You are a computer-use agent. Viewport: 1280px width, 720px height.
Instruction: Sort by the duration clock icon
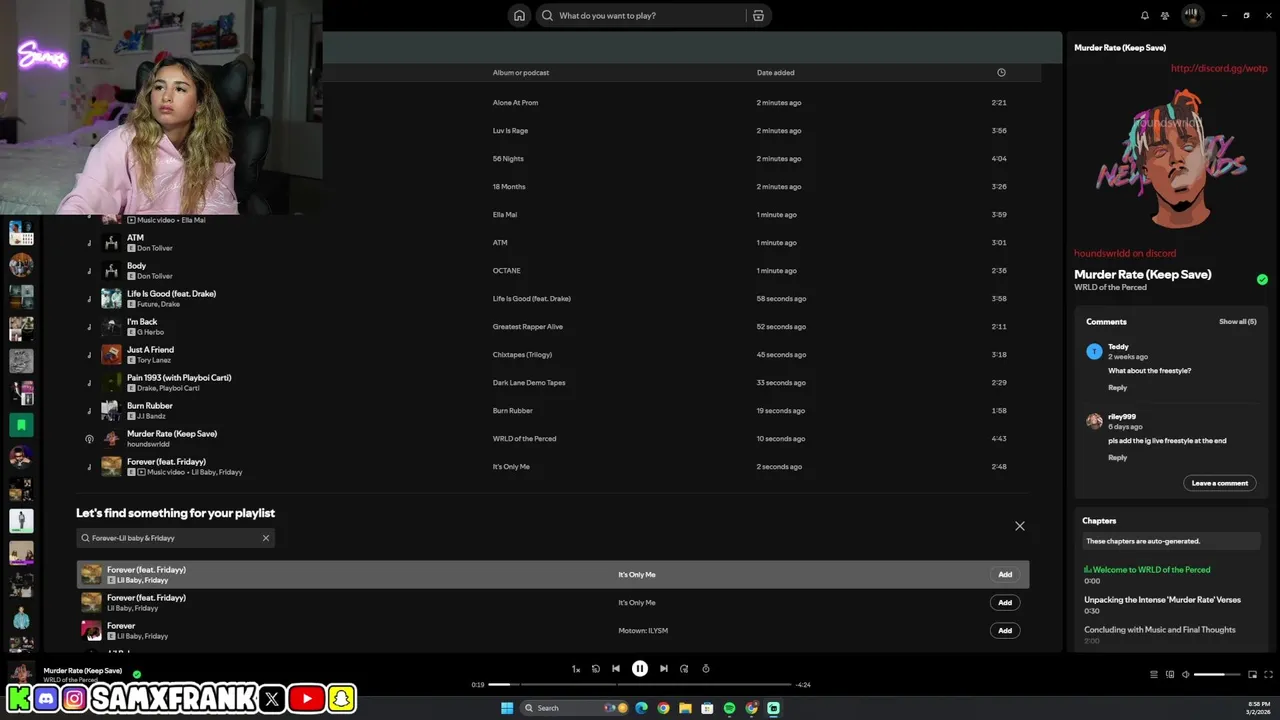tap(1001, 72)
